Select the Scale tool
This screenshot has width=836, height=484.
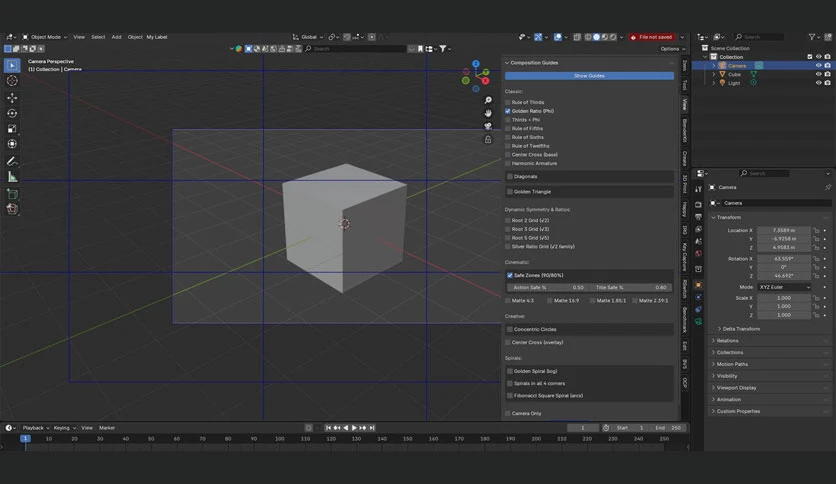[12, 128]
